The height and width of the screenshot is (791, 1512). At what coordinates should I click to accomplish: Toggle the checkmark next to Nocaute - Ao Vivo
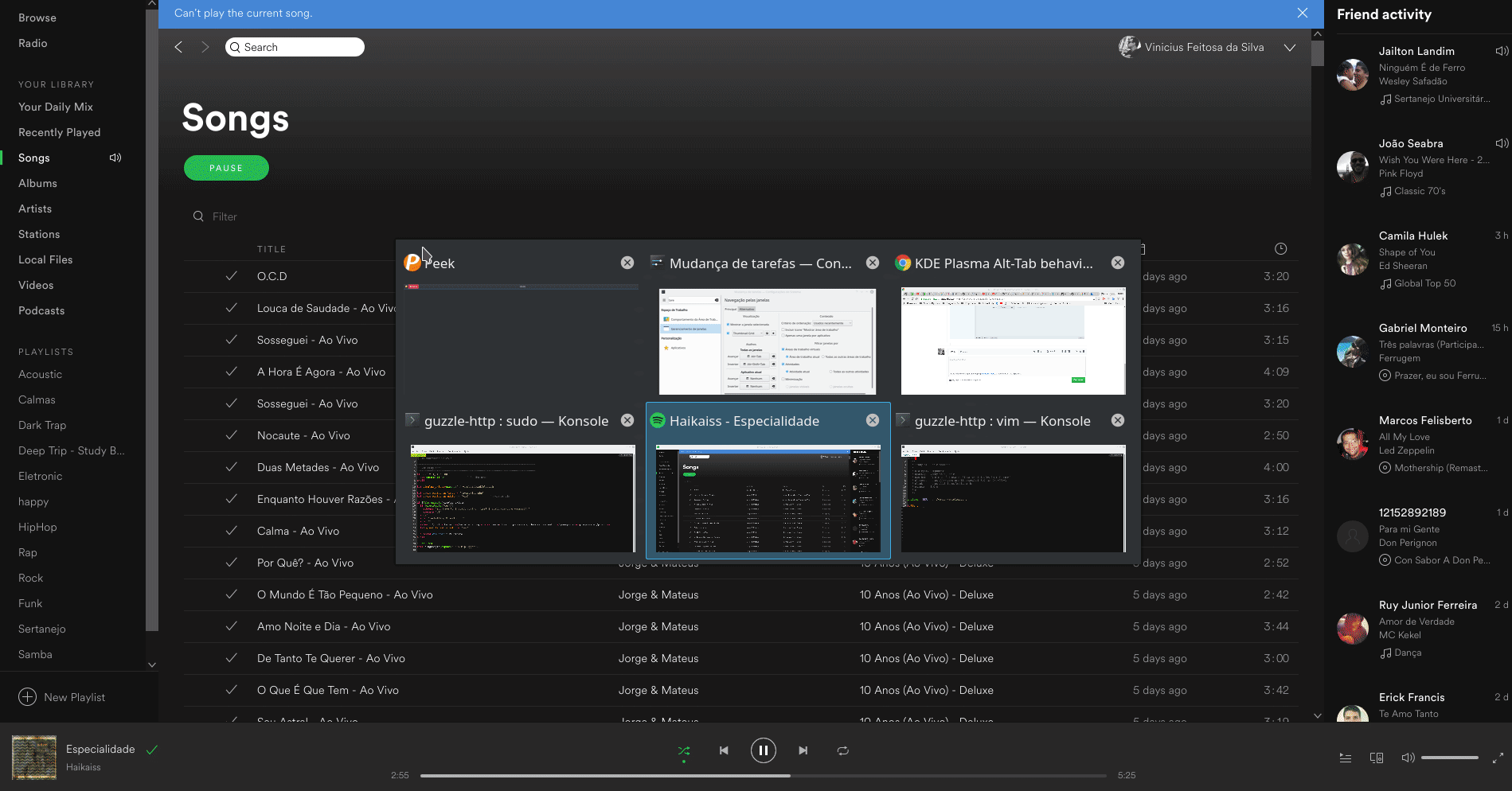[x=231, y=435]
